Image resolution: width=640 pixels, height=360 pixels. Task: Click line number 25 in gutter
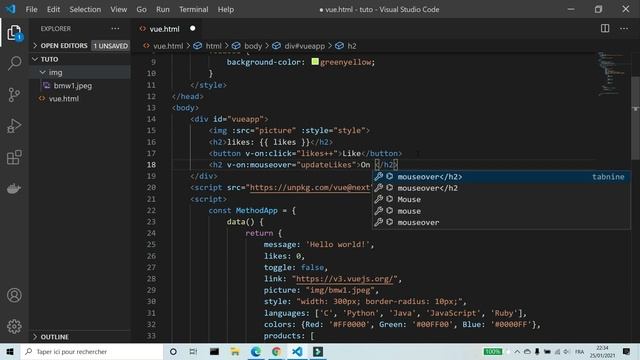coord(151,244)
